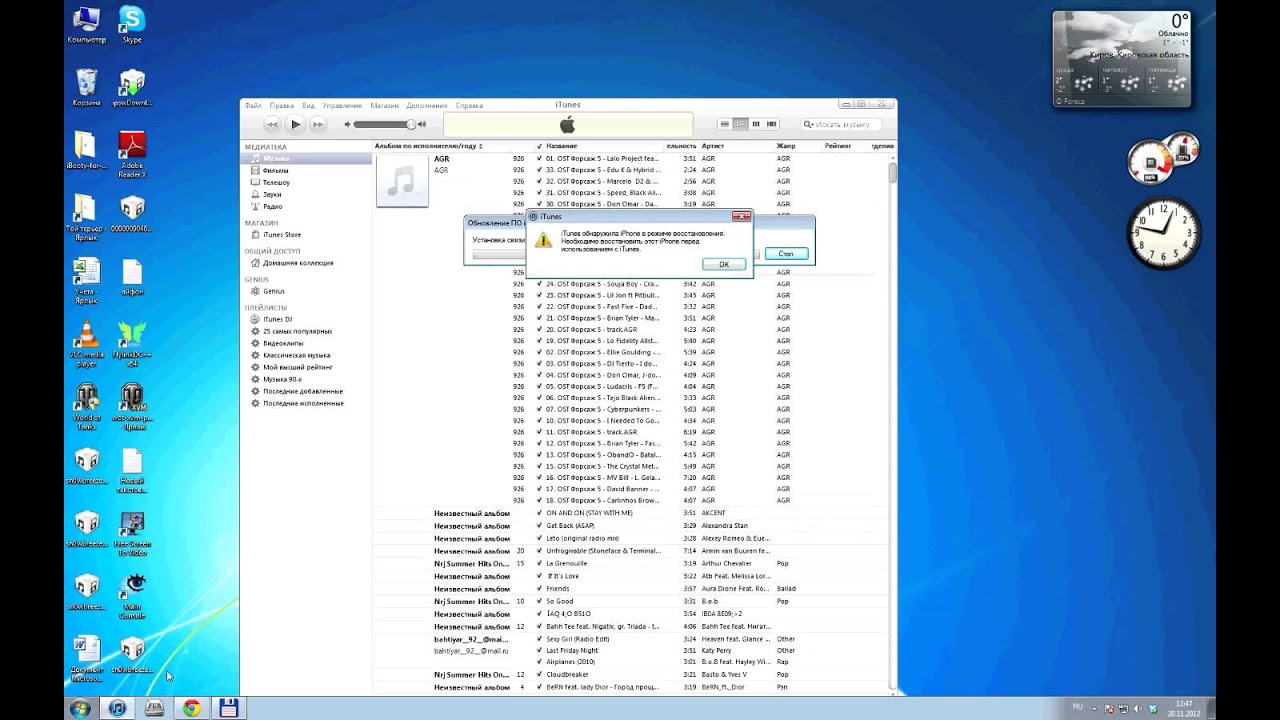Screen dimensions: 1280x720
Task: Open the VLC media player desktop shortcut
Action: click(87, 345)
